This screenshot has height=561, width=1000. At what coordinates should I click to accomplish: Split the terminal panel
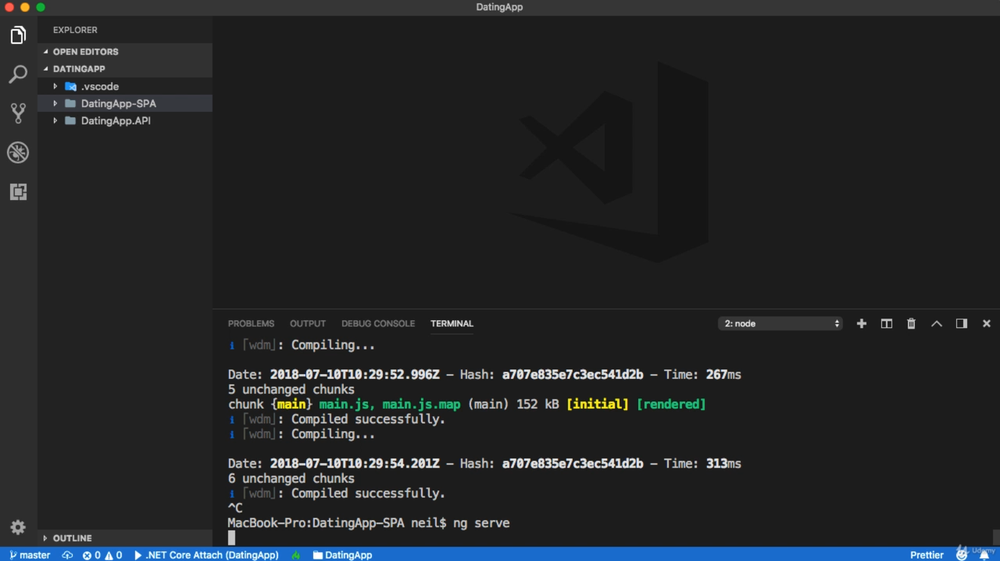(x=886, y=324)
